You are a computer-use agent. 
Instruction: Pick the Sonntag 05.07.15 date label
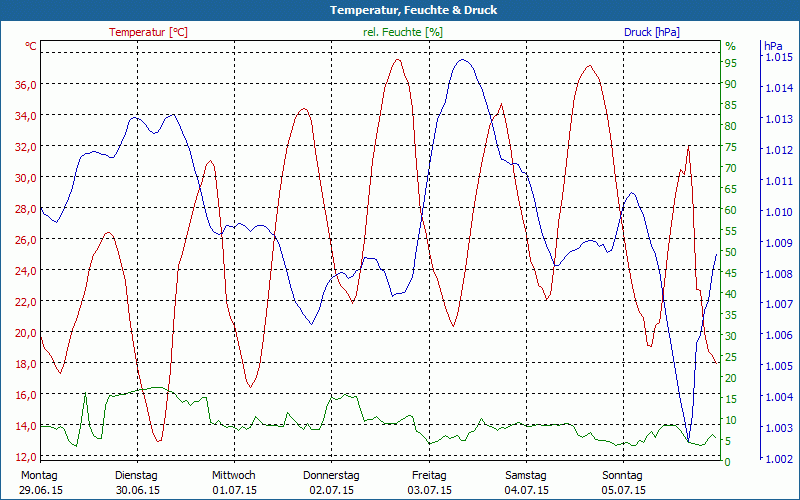coord(622,483)
